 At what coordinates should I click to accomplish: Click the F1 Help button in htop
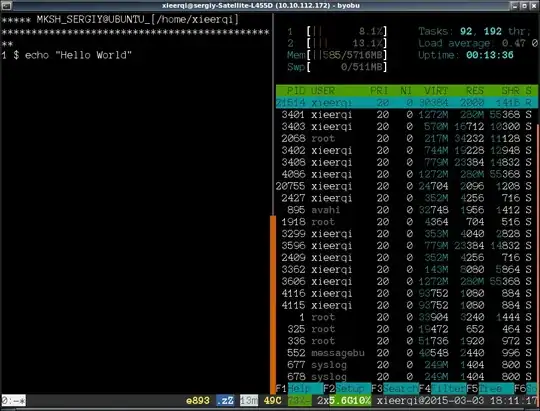click(299, 388)
